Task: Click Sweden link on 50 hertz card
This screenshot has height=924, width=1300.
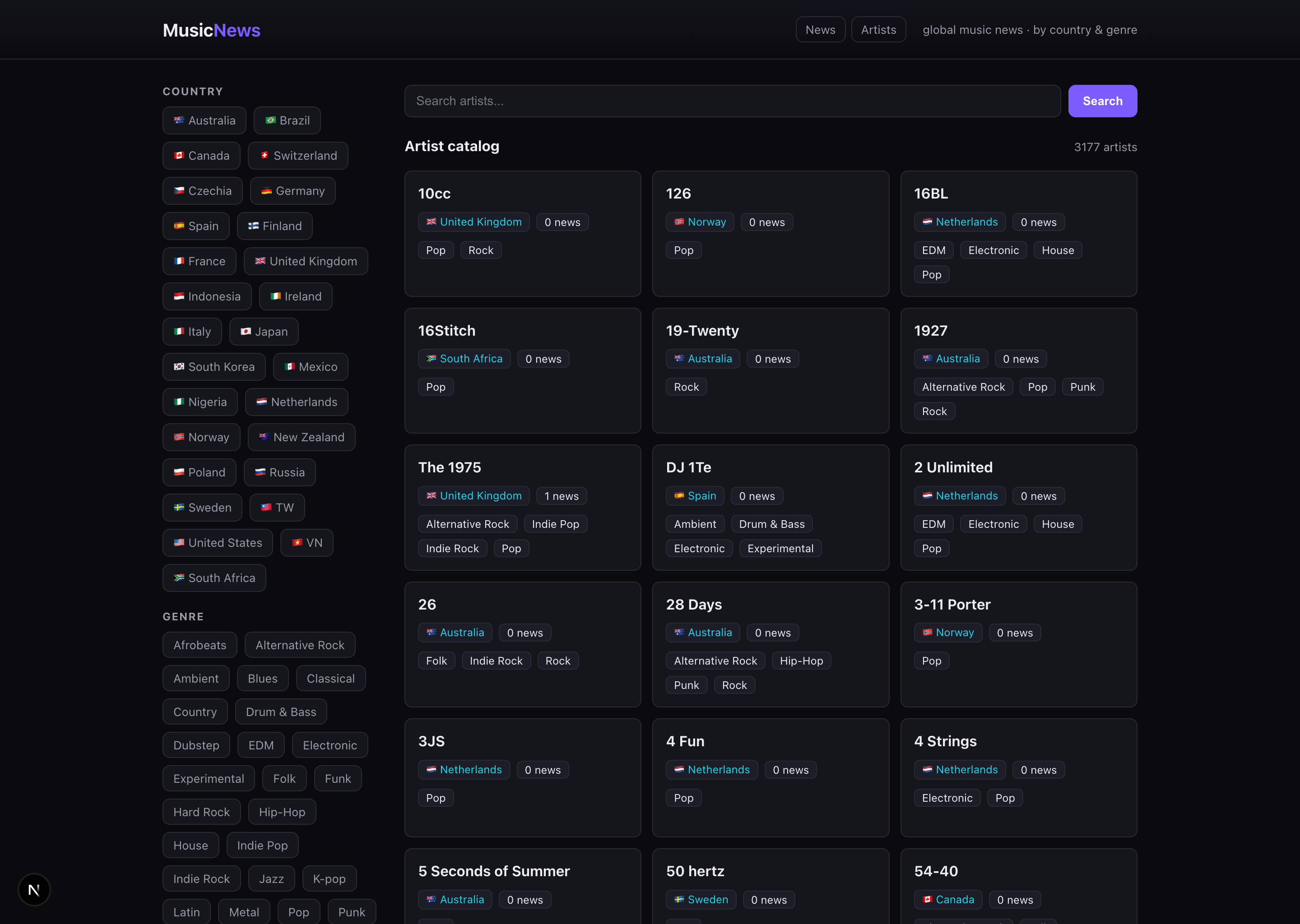Action: 701,900
